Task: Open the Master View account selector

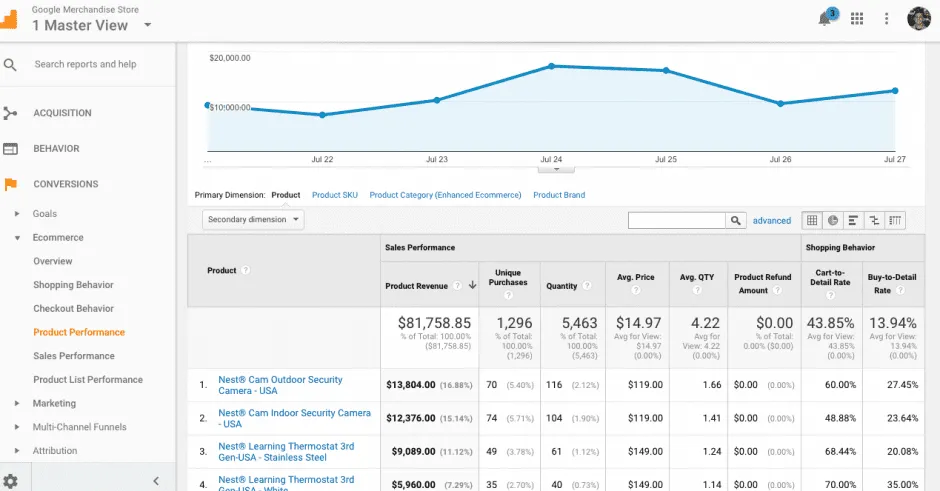Action: pos(92,25)
